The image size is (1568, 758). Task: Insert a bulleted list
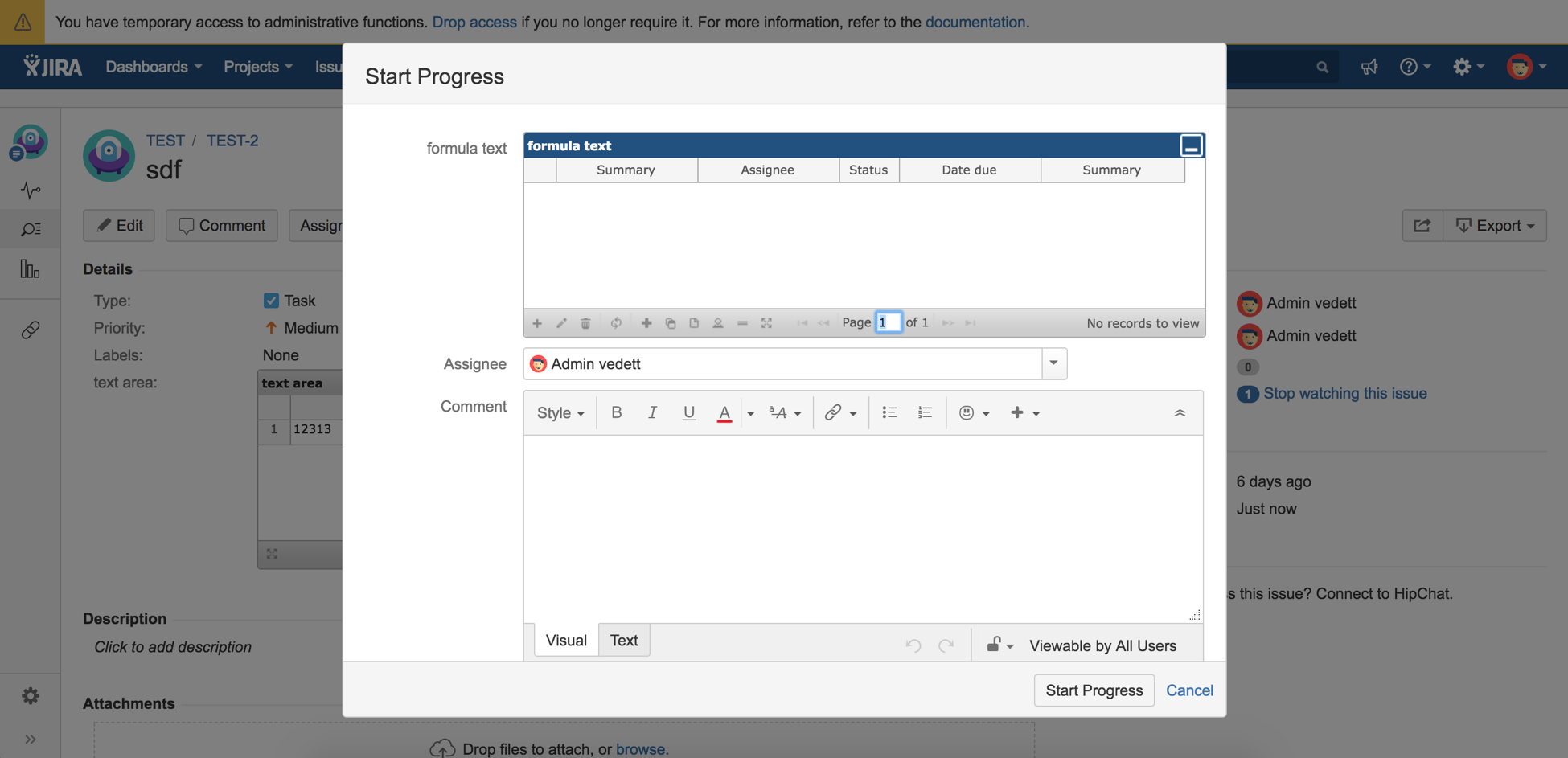[889, 412]
